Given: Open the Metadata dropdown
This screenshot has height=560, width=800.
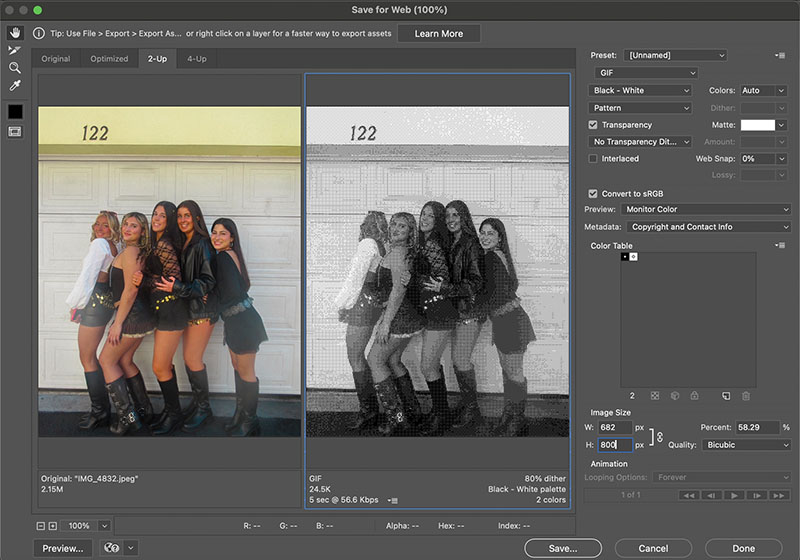Looking at the screenshot, I should (705, 227).
